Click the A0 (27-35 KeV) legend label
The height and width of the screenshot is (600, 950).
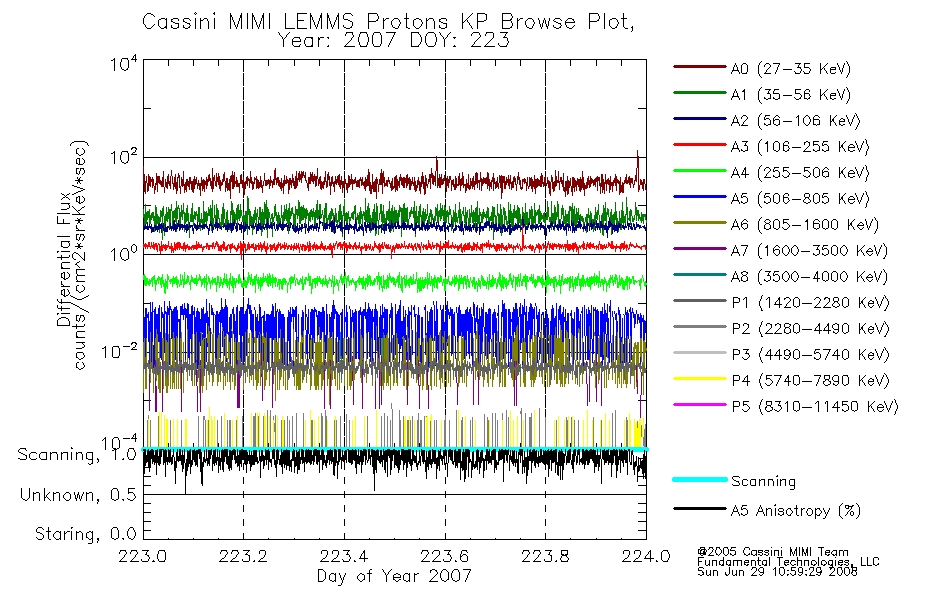coord(790,69)
